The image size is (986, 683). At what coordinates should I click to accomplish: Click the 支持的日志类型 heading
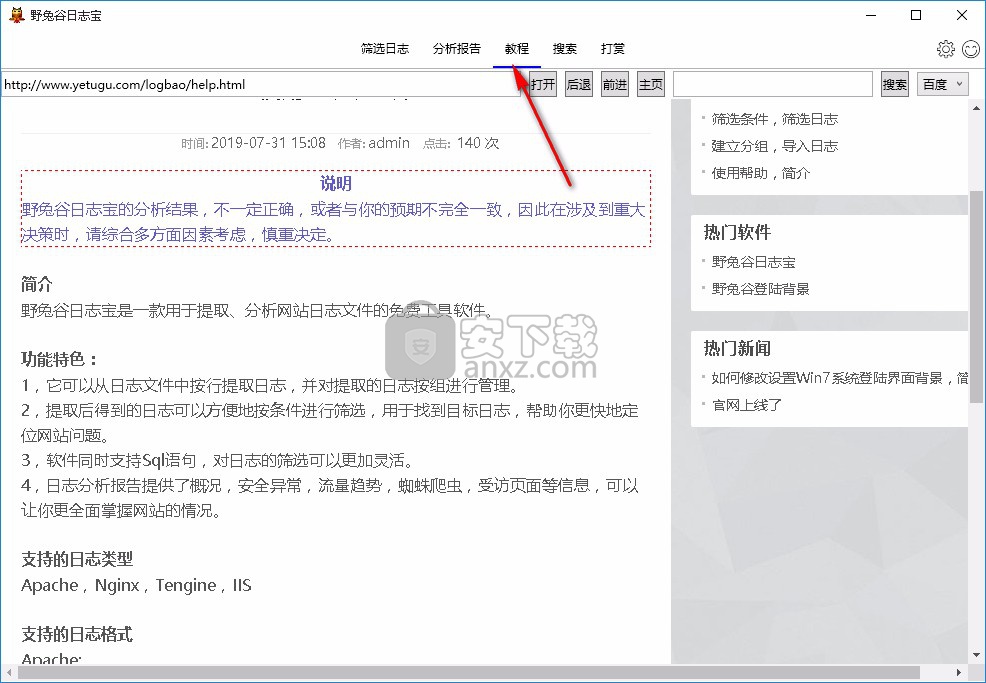click(x=77, y=559)
